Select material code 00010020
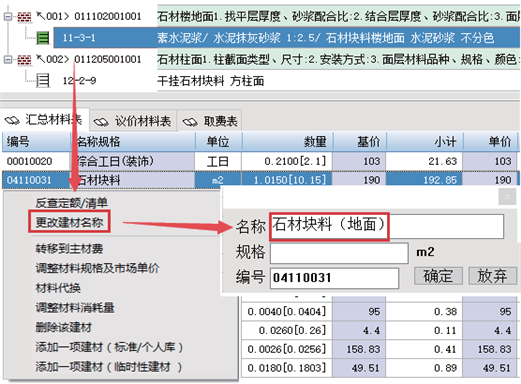Screen dimensions: 521x384 [x=36, y=161]
